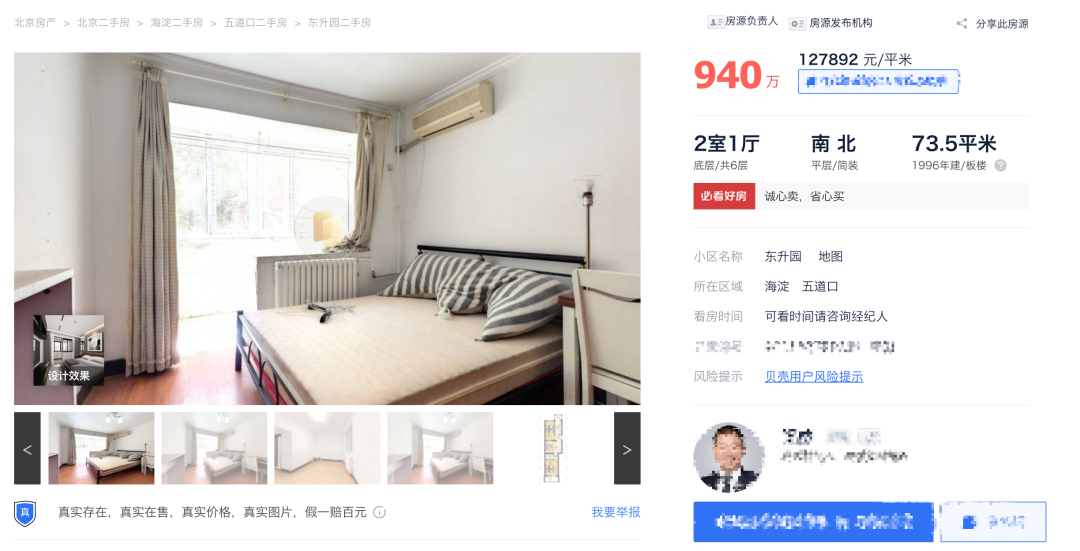
Task: Open the 3D VR view icon on photo
Action: coord(326,226)
